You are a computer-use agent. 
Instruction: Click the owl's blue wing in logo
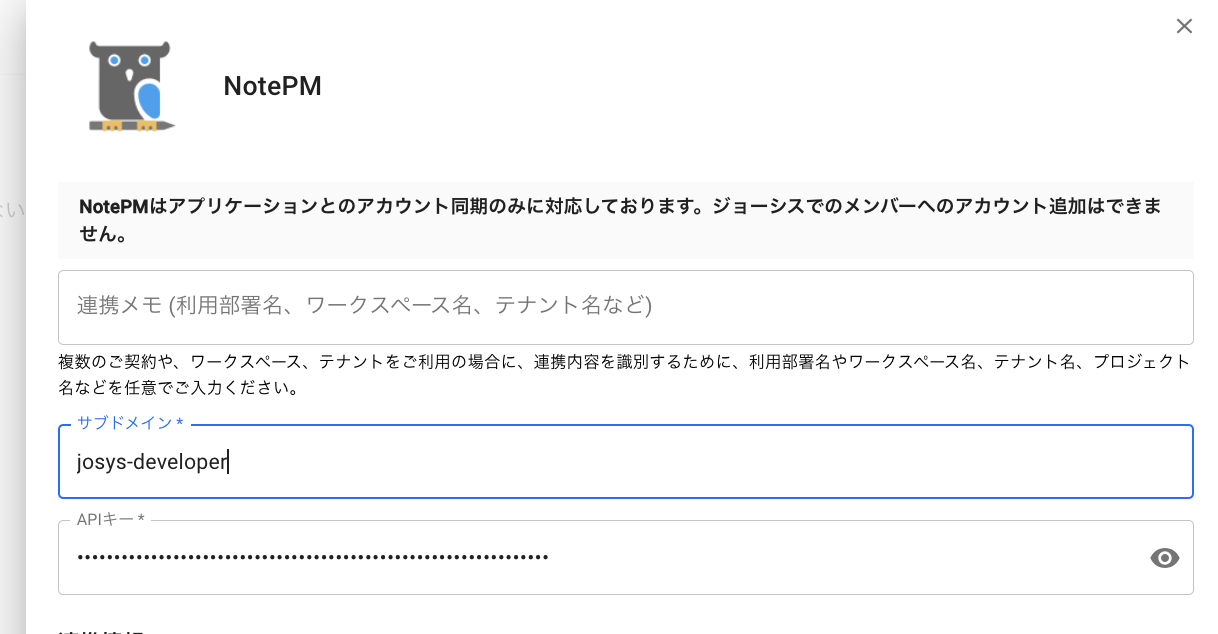[x=149, y=100]
